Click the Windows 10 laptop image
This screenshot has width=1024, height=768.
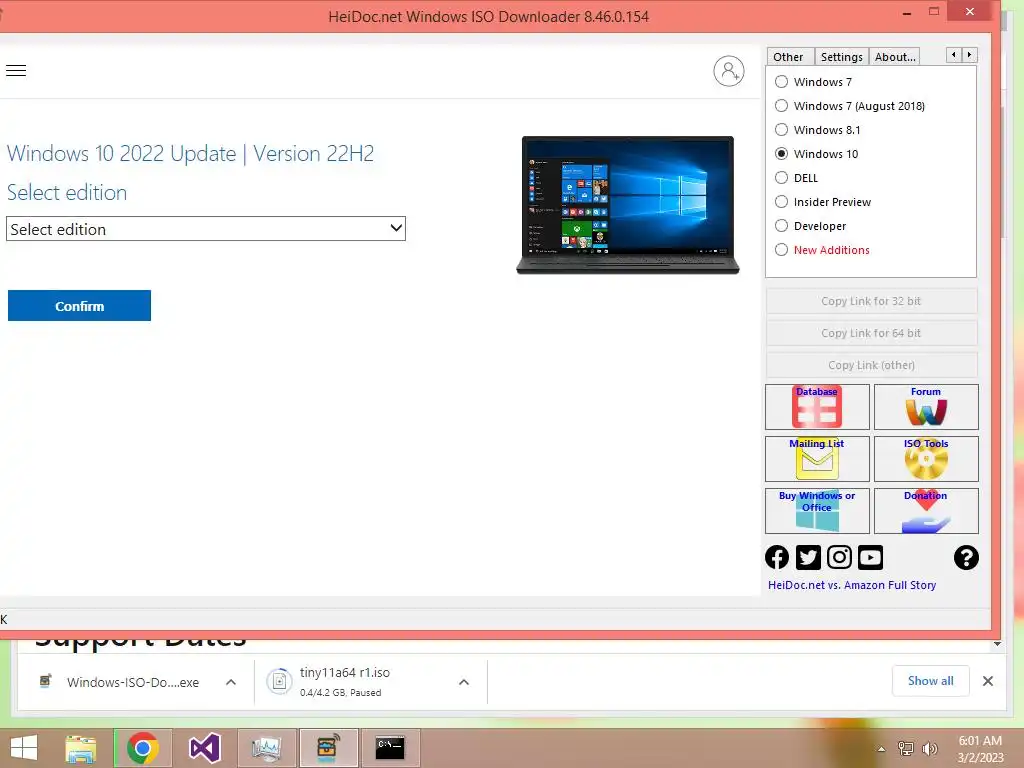[x=628, y=205]
